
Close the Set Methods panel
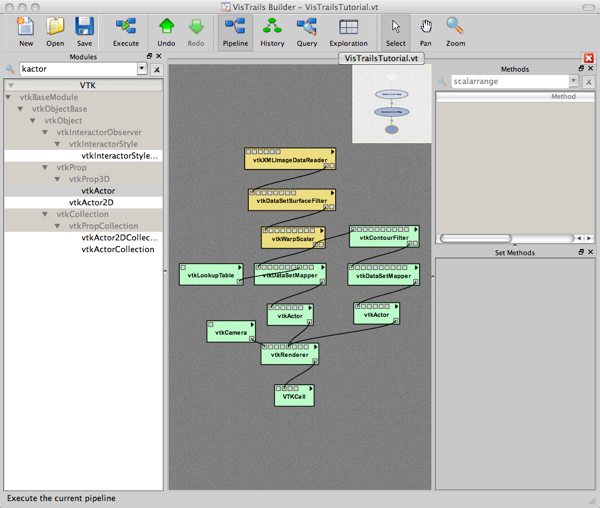pos(590,252)
